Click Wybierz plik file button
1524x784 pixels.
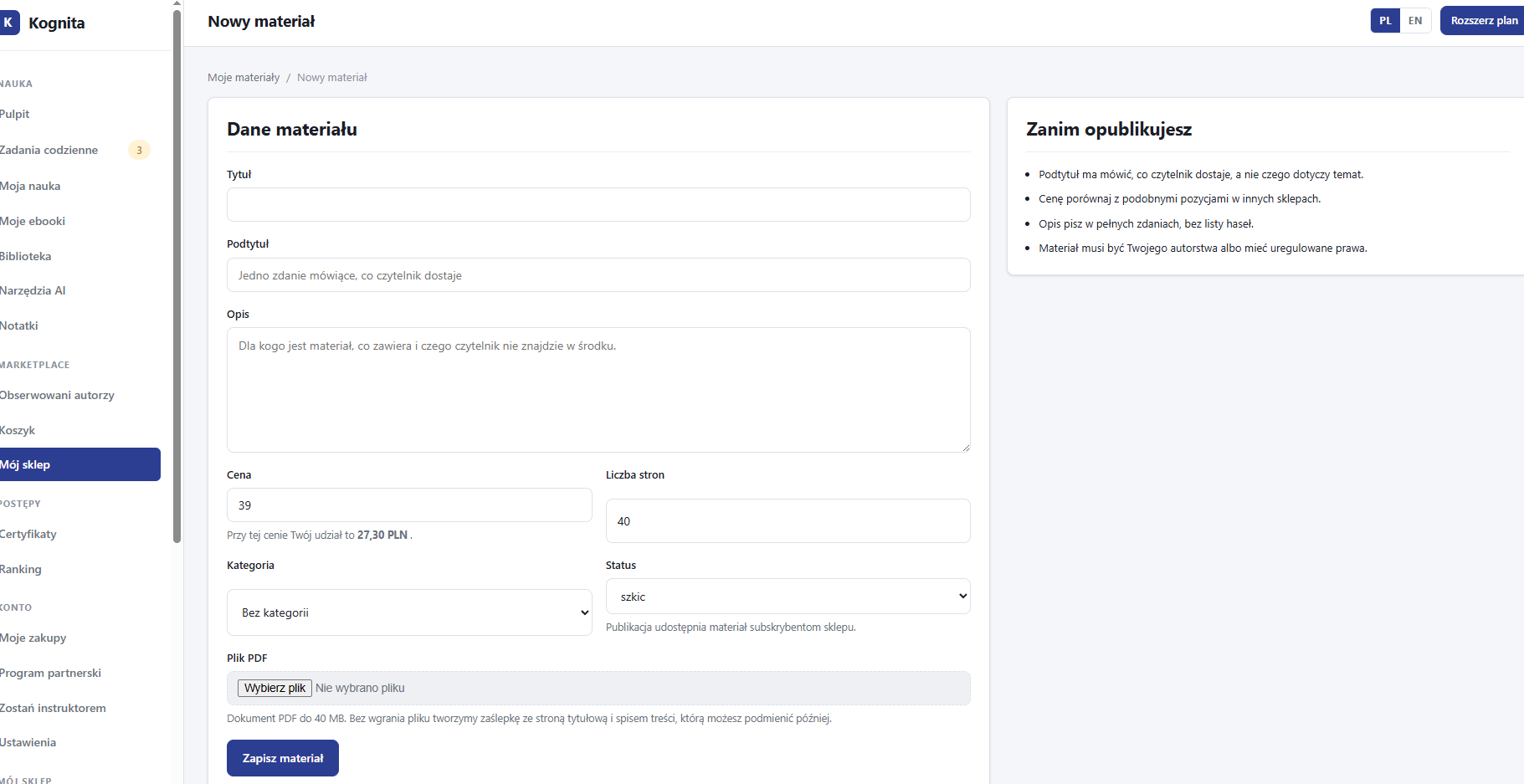pyautogui.click(x=275, y=689)
